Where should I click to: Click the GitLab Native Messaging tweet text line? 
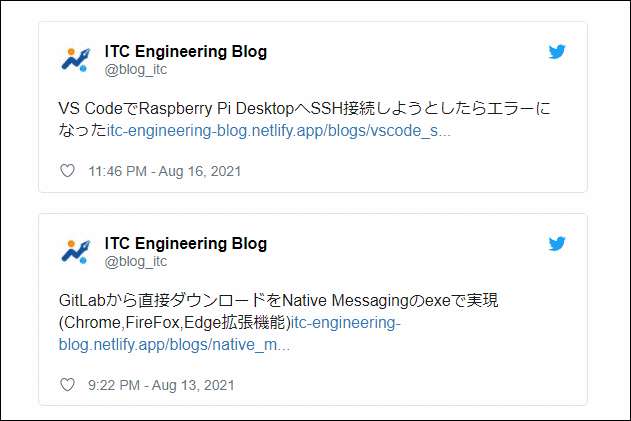(278, 301)
